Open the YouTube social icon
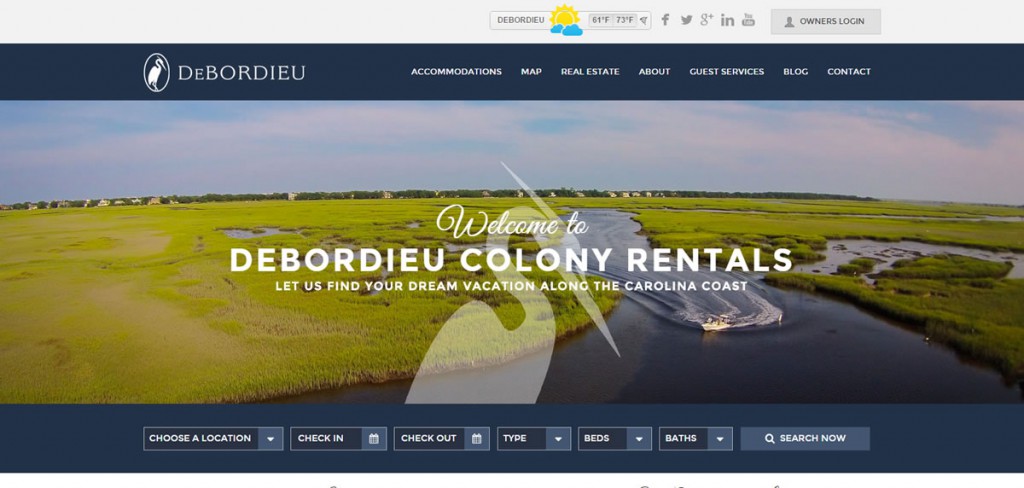 748,20
